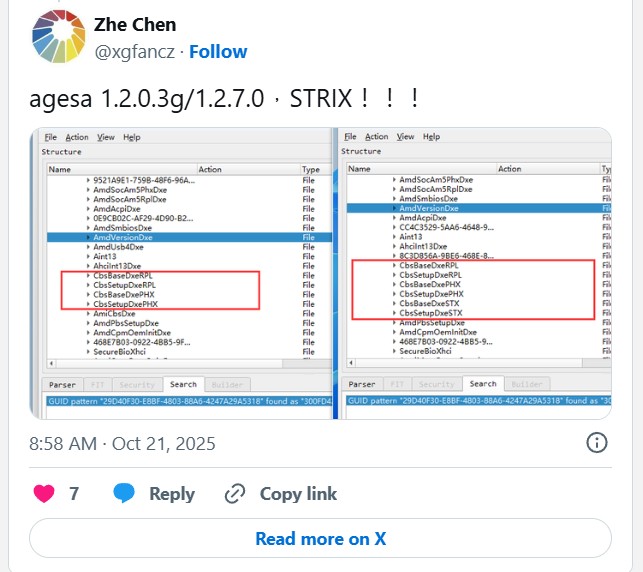
Task: Expand the AmdUsb4Dxe entry arrow
Action: [88, 247]
